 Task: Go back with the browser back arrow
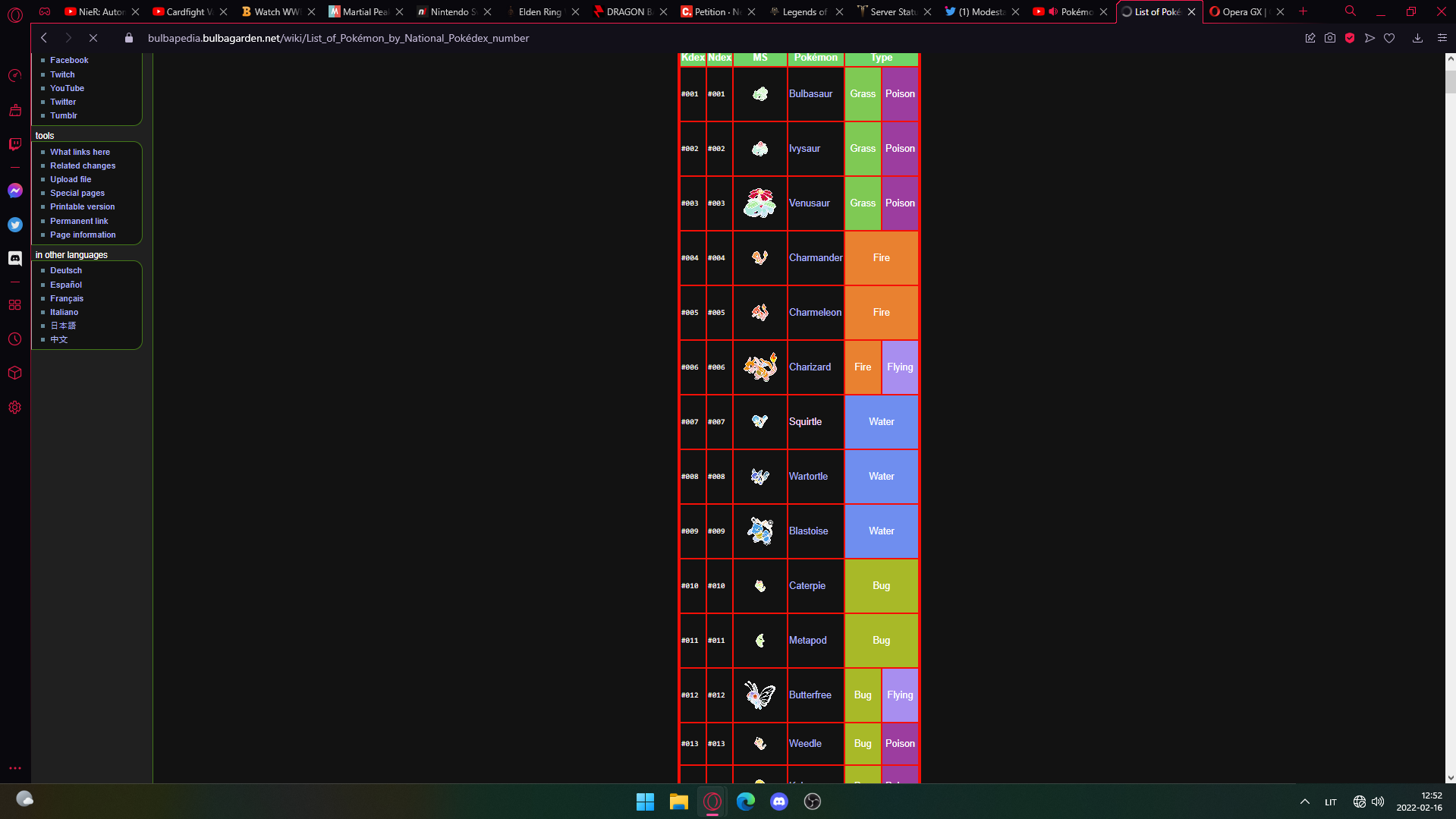click(44, 38)
